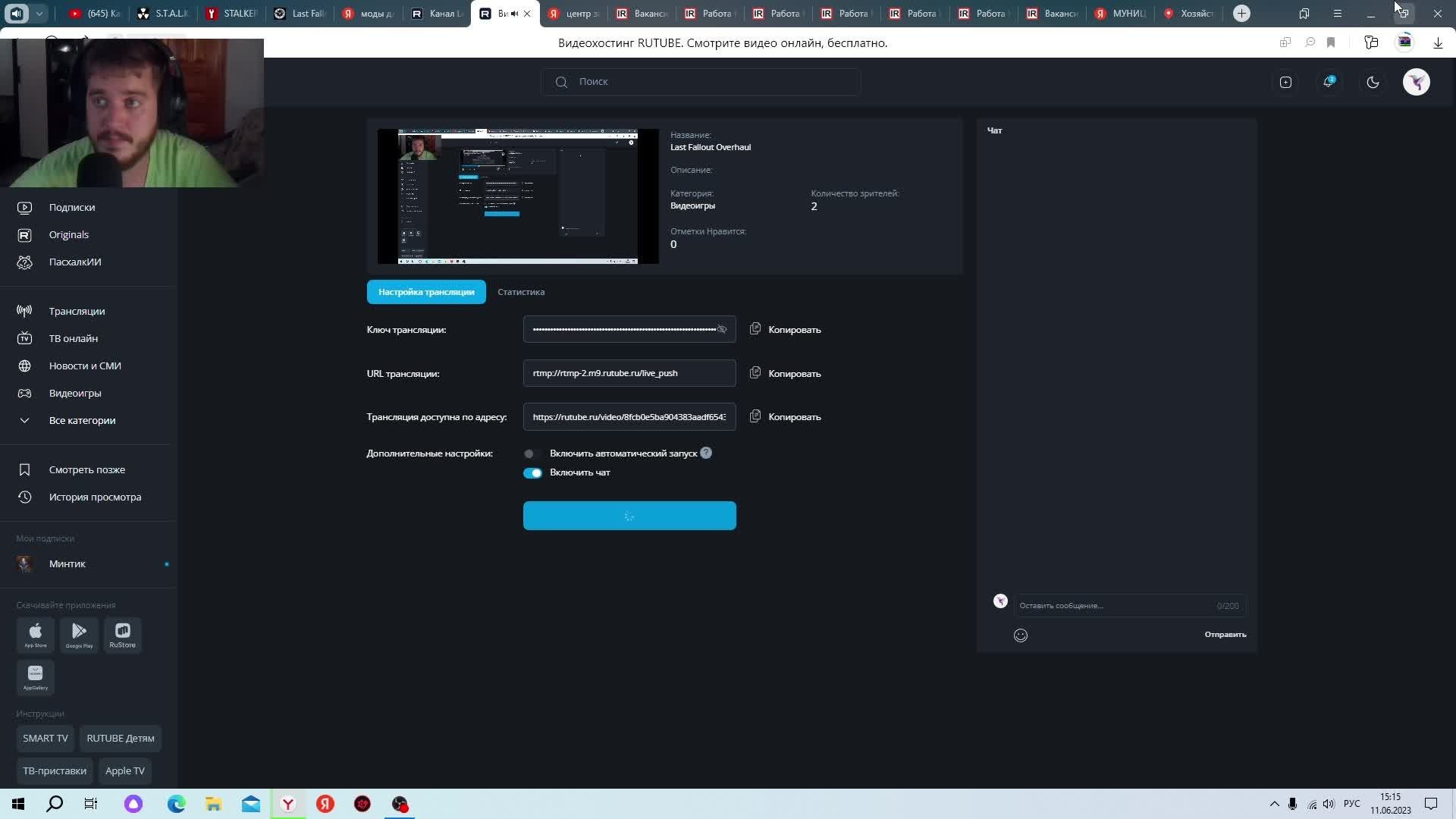Reveal the stream key with the eye icon
This screenshot has height=819, width=1456.
point(722,329)
